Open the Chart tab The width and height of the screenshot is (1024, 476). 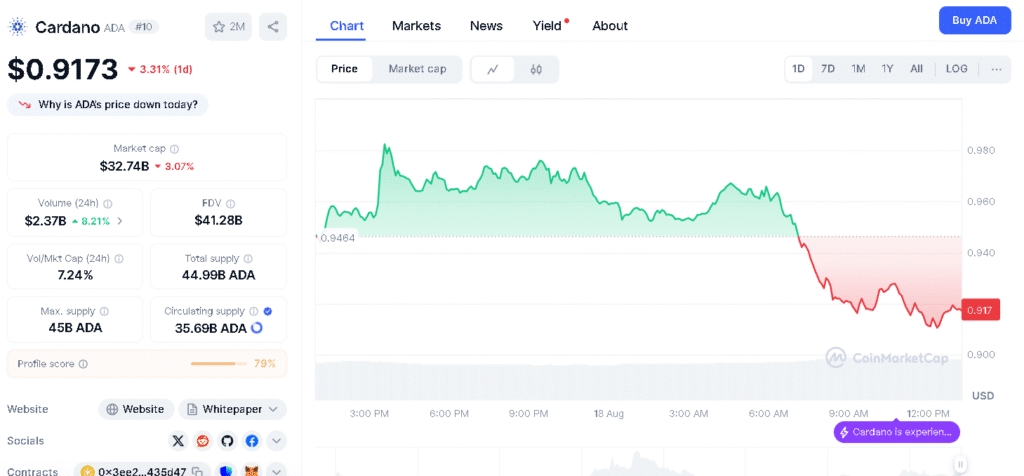coord(347,26)
